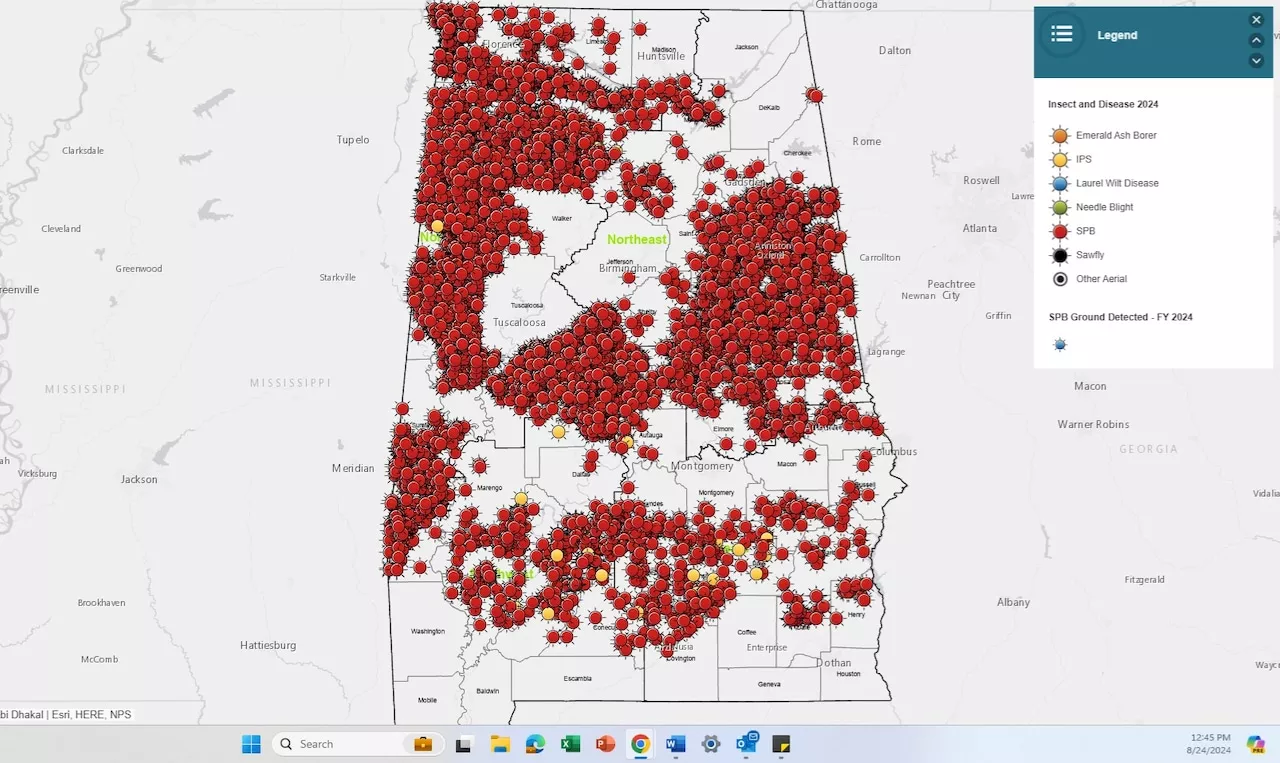Click the Insect and Disease 2024 heading
Image resolution: width=1280 pixels, height=763 pixels.
[1103, 104]
